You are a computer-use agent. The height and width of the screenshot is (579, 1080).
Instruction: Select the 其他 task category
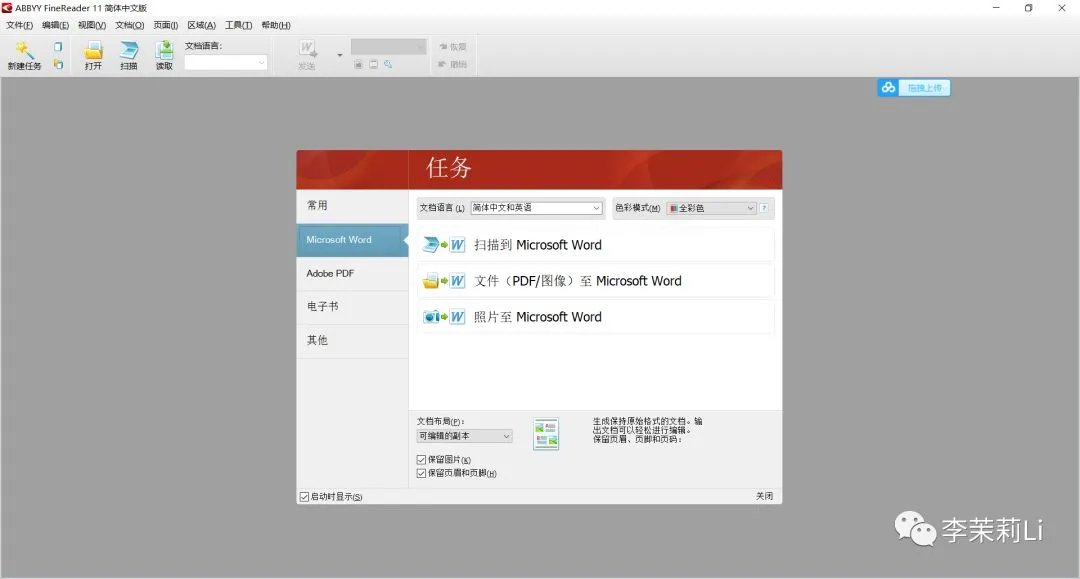(x=352, y=340)
